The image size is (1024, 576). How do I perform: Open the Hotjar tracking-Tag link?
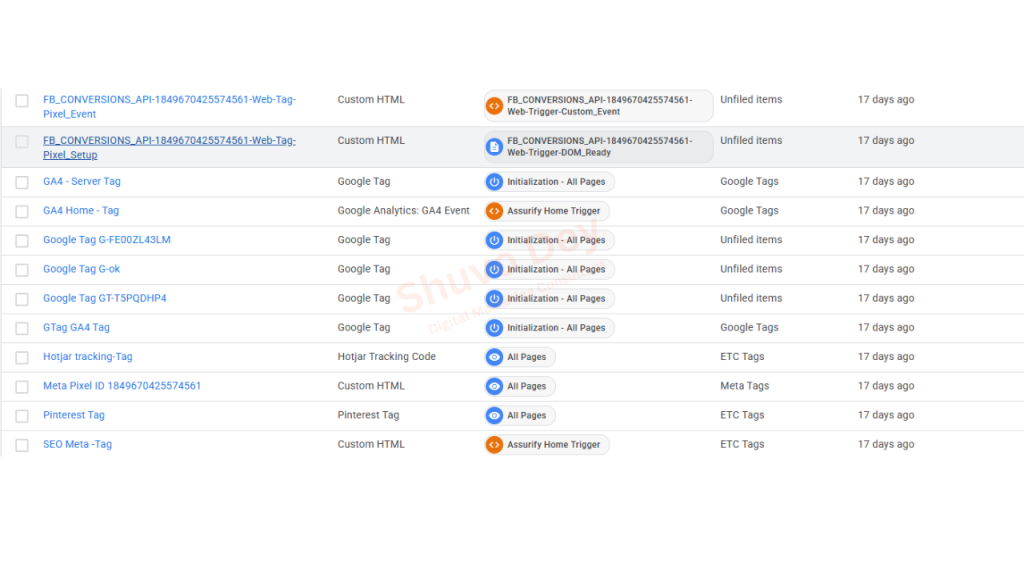pyautogui.click(x=88, y=357)
